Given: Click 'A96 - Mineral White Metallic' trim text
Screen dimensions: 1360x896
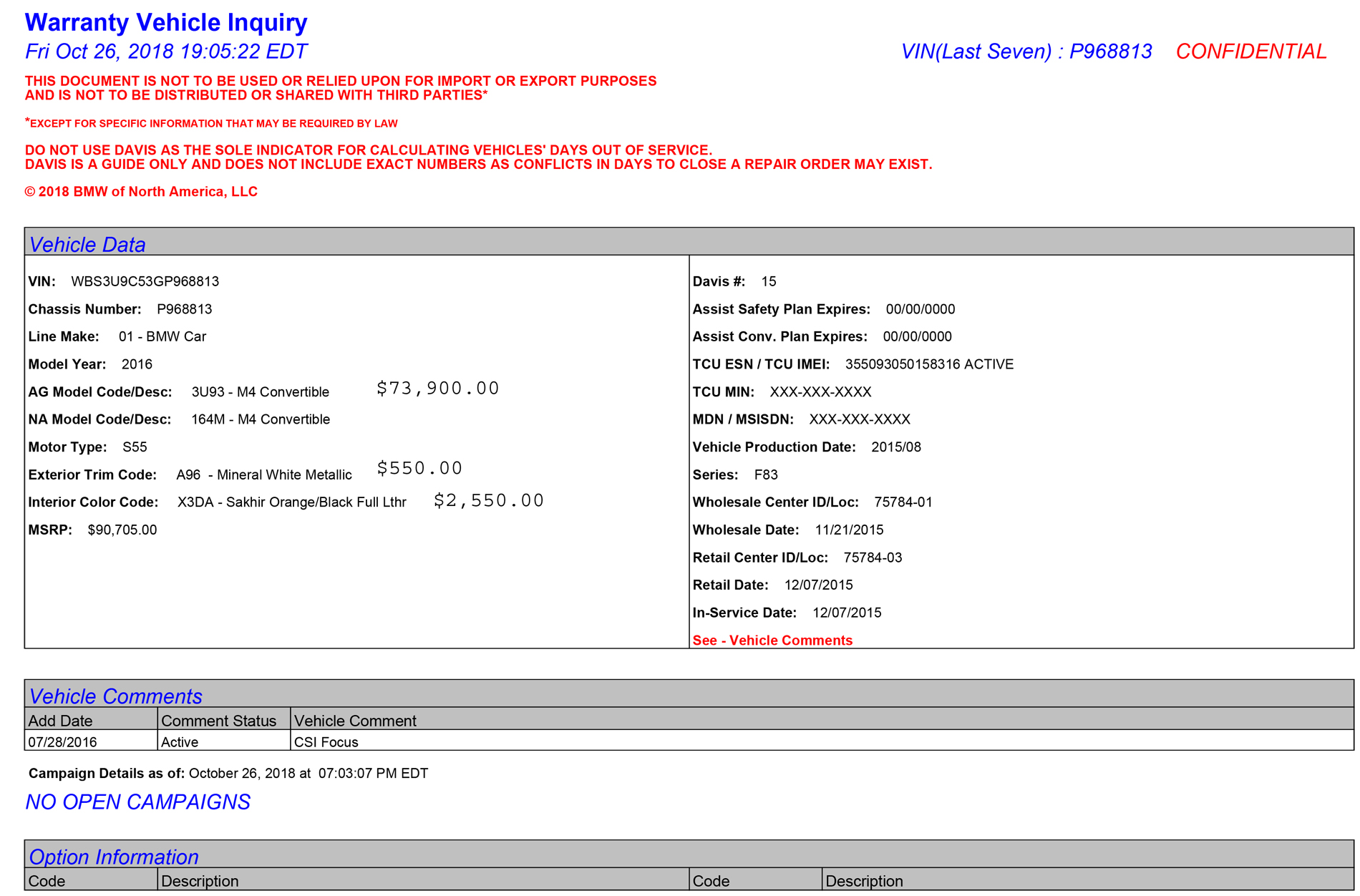Looking at the screenshot, I should (264, 475).
